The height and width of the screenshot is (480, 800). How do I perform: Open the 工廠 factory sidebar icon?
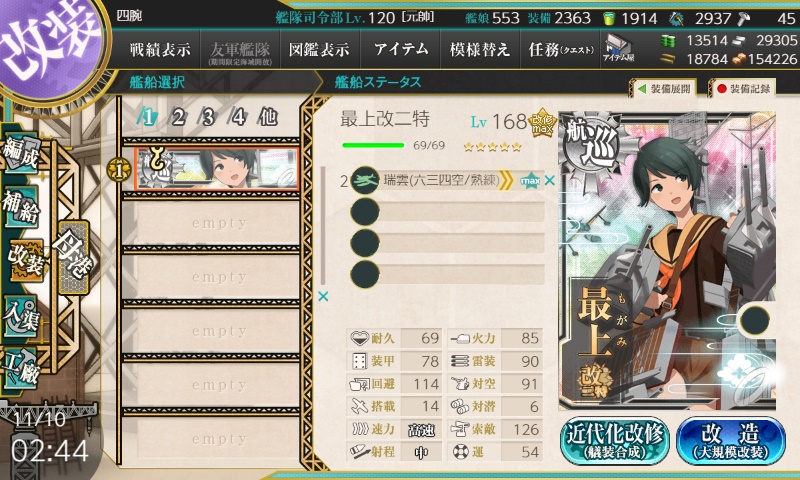point(20,369)
